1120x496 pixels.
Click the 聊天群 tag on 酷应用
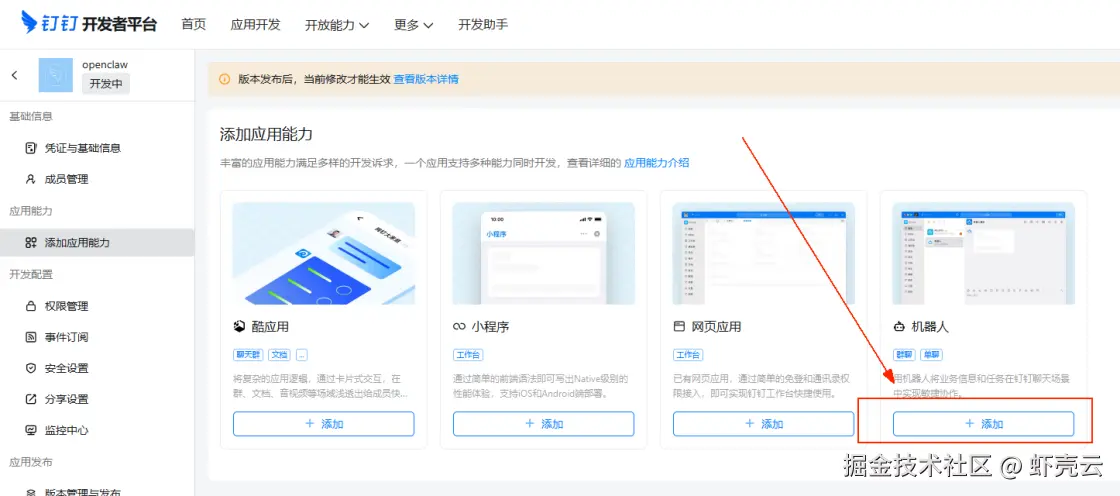click(x=249, y=355)
